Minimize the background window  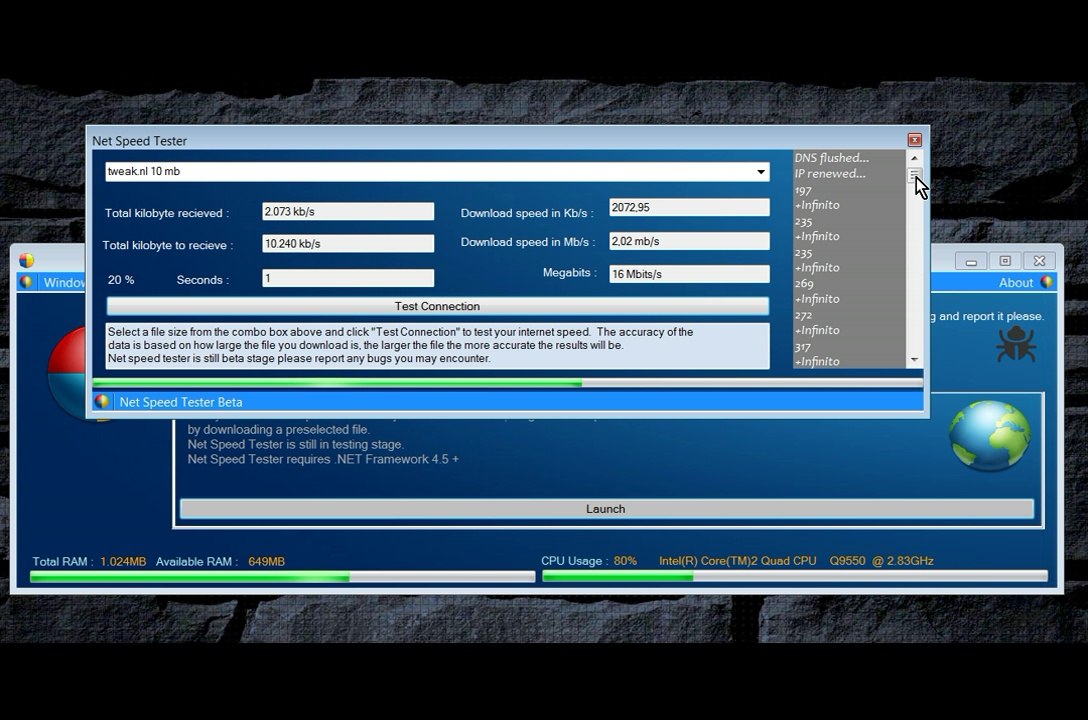[x=971, y=261]
